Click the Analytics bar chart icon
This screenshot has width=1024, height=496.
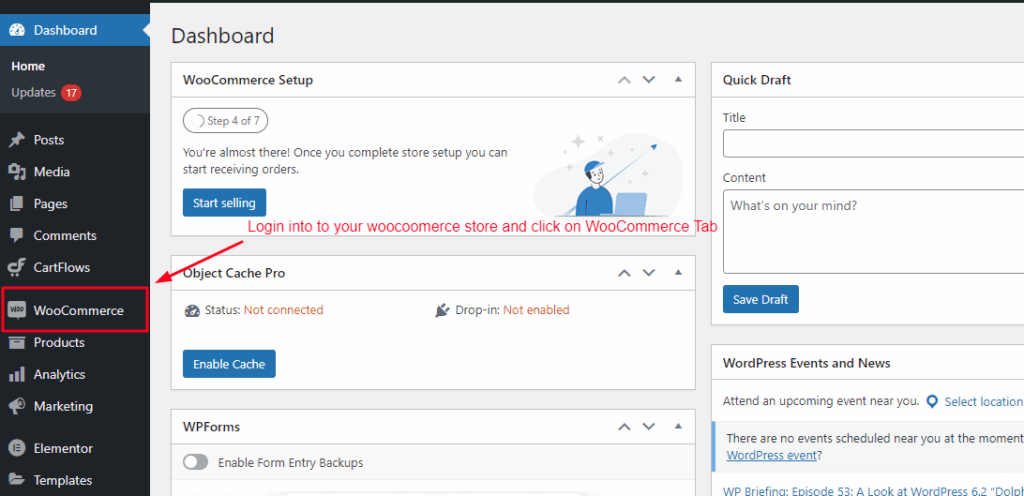pyautogui.click(x=16, y=375)
